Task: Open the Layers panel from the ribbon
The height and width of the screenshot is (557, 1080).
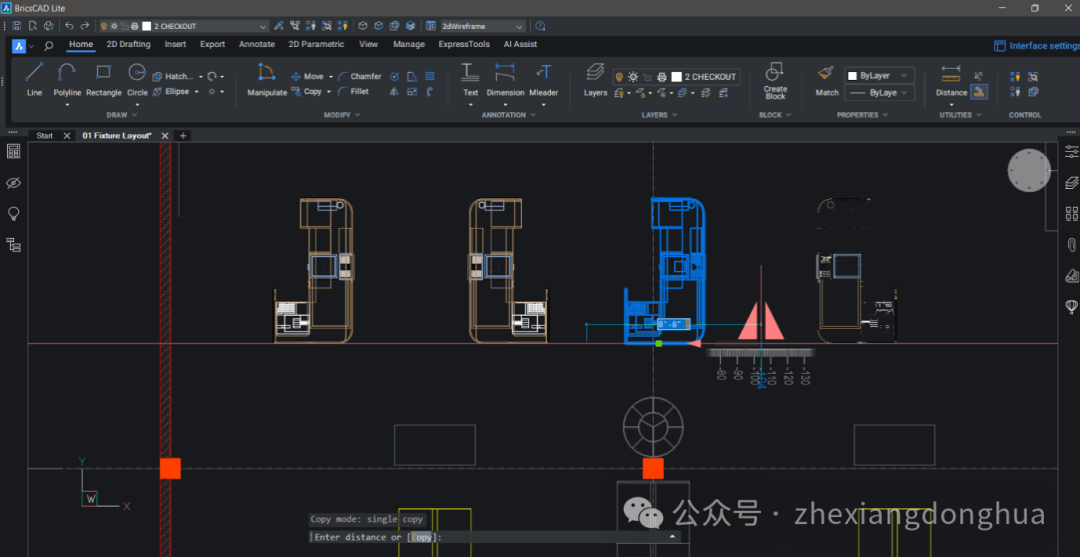Action: coord(595,78)
